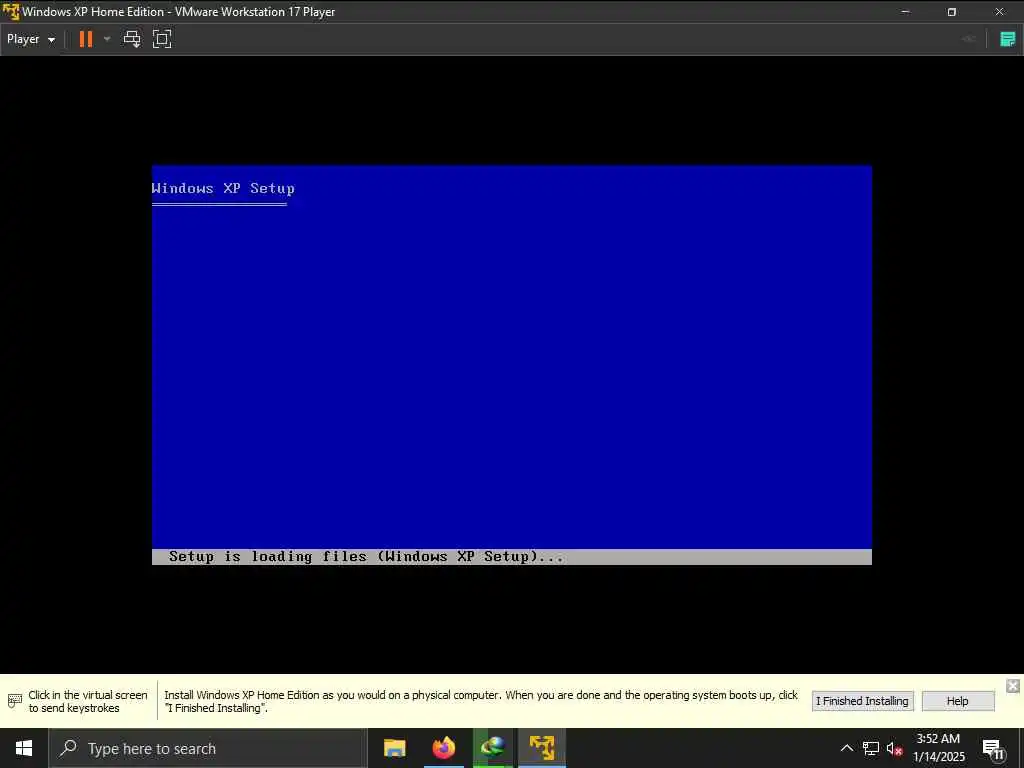The image size is (1024, 768).
Task: Click 'Setup is loading files' status text
Action: click(x=366, y=556)
